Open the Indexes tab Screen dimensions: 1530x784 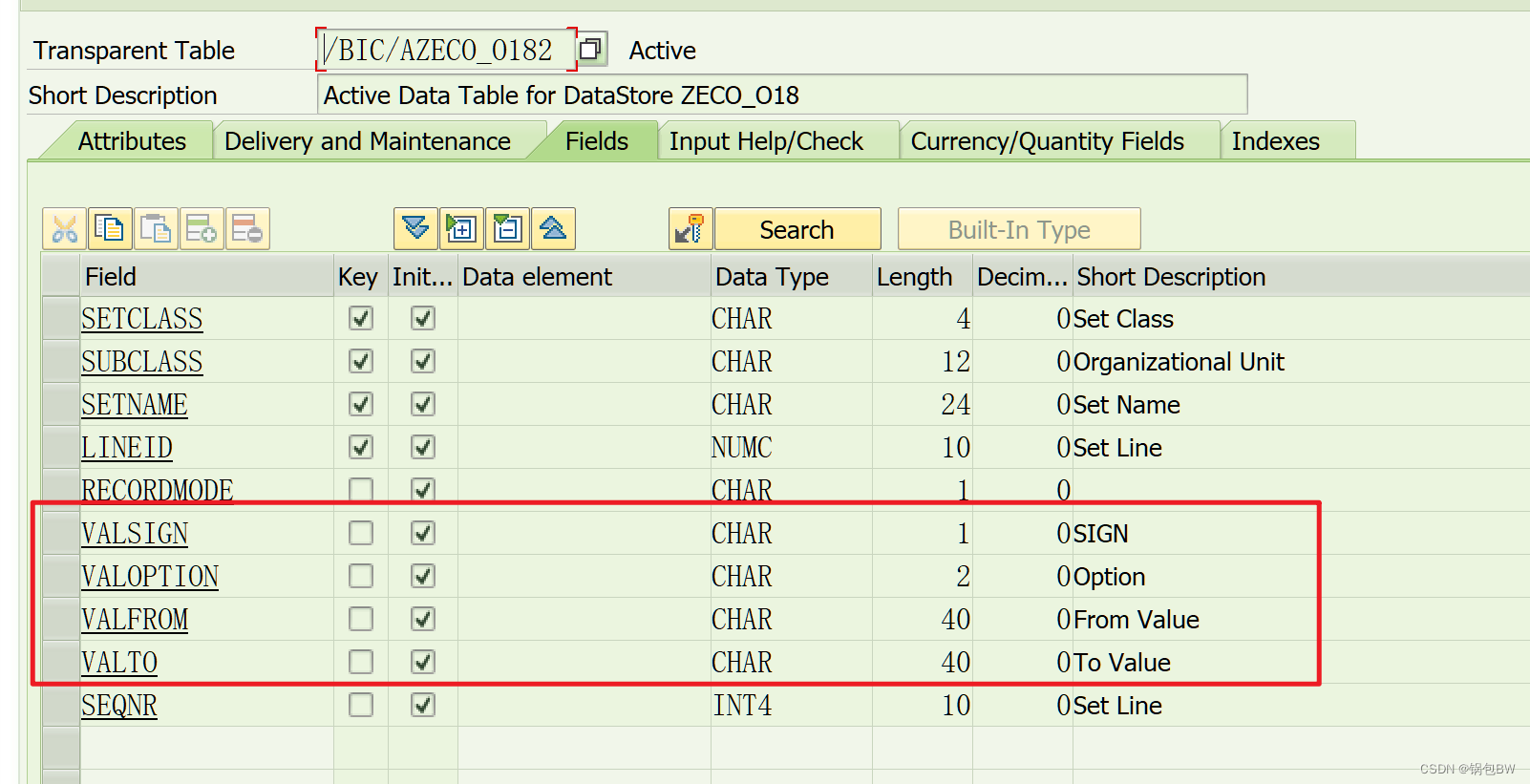coord(1276,141)
